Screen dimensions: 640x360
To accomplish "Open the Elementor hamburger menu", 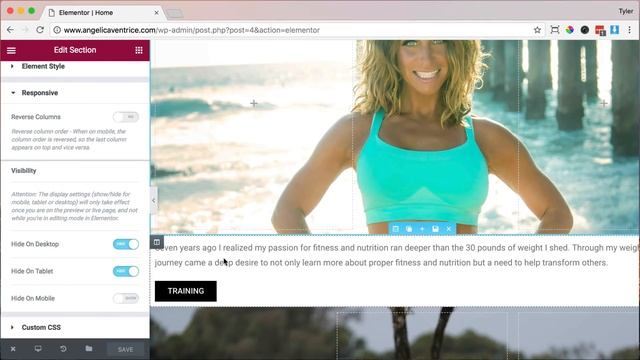I will [x=11, y=50].
